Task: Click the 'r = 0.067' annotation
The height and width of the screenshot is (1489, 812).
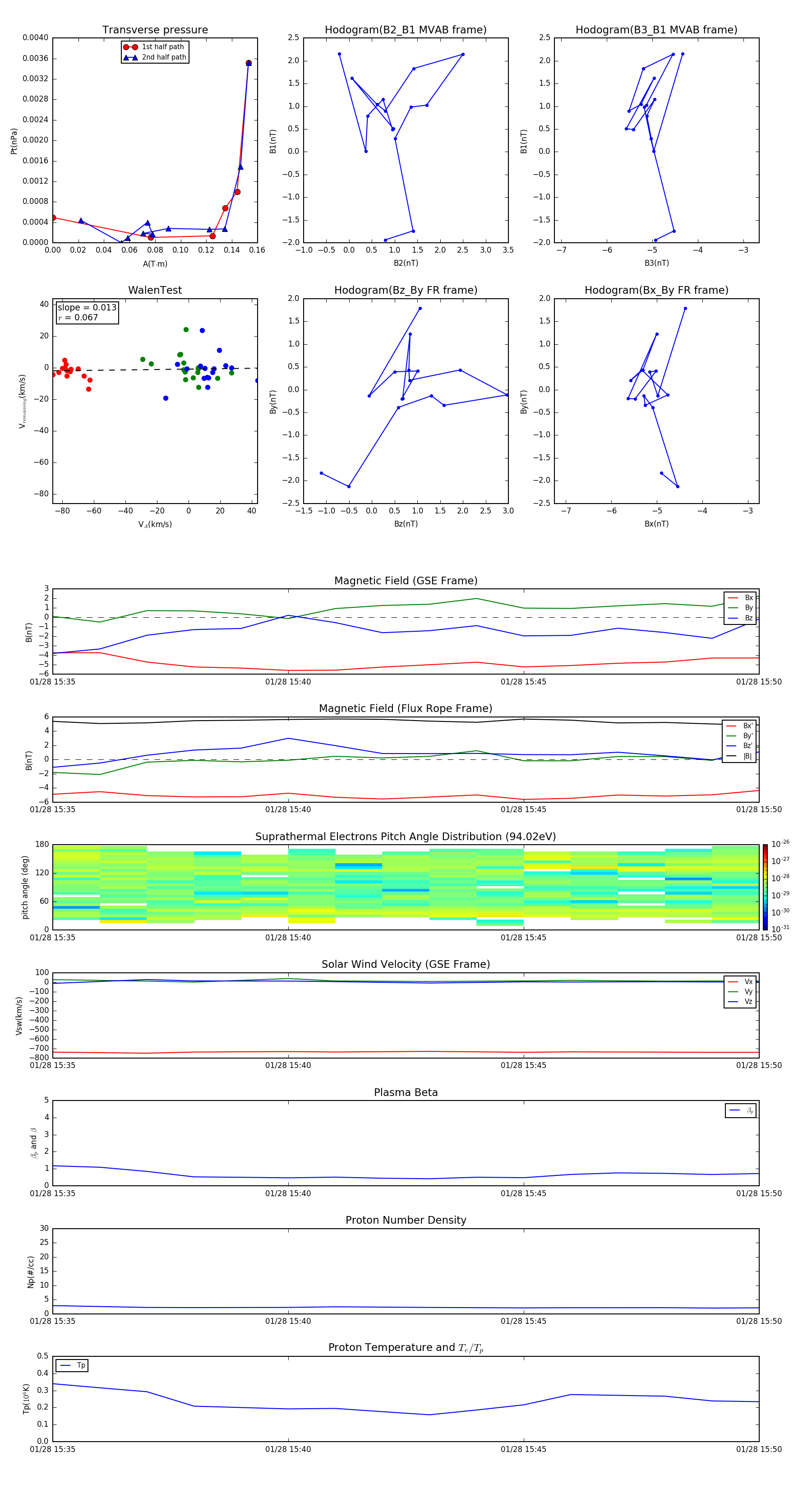Action: pos(78,317)
